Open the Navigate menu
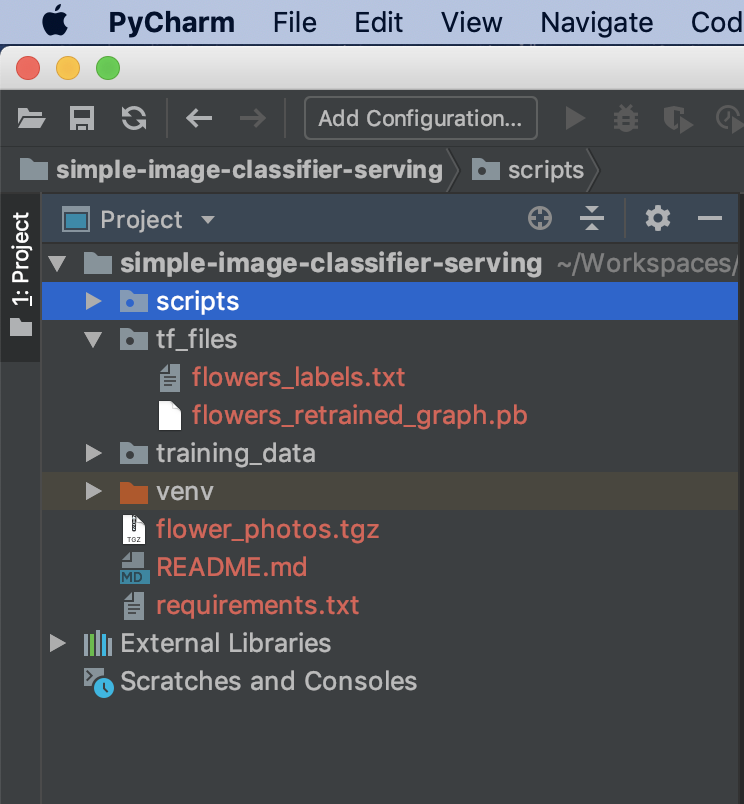This screenshot has width=744, height=804. click(x=596, y=22)
